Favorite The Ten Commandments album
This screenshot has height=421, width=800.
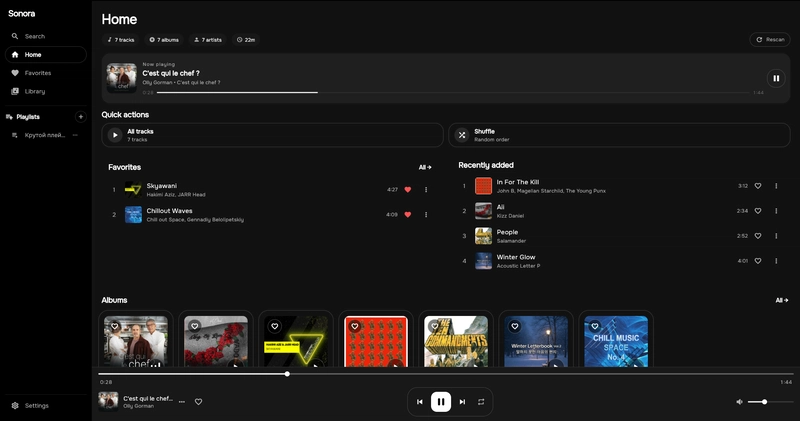[x=435, y=326]
